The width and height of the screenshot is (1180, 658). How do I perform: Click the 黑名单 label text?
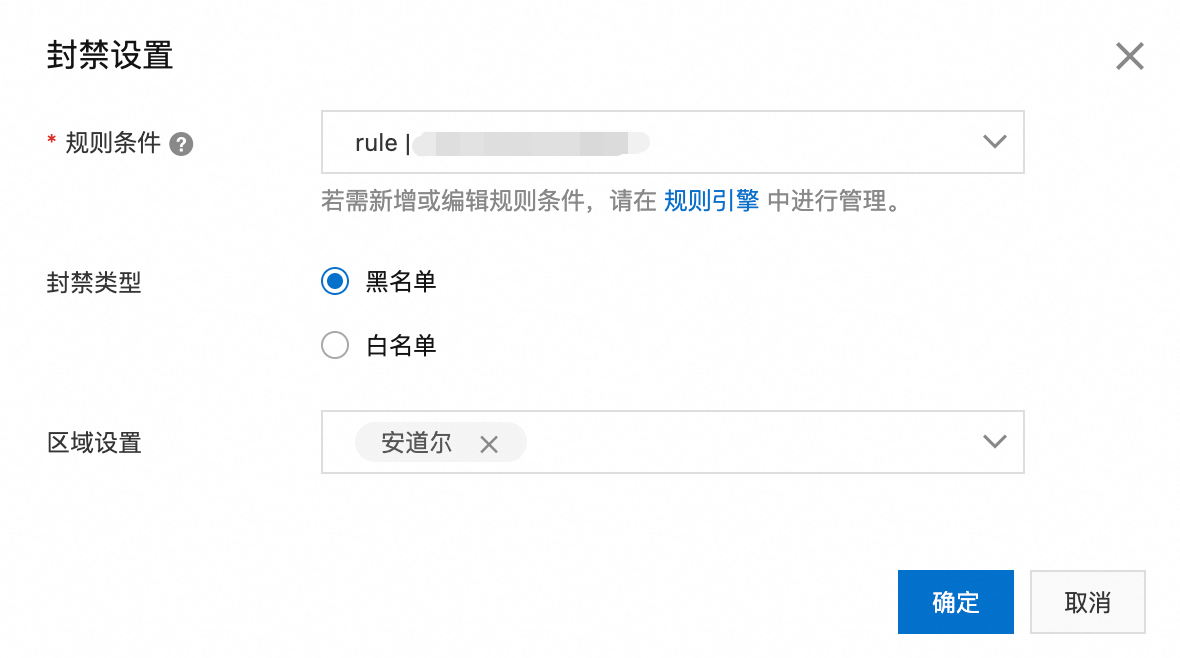point(401,282)
